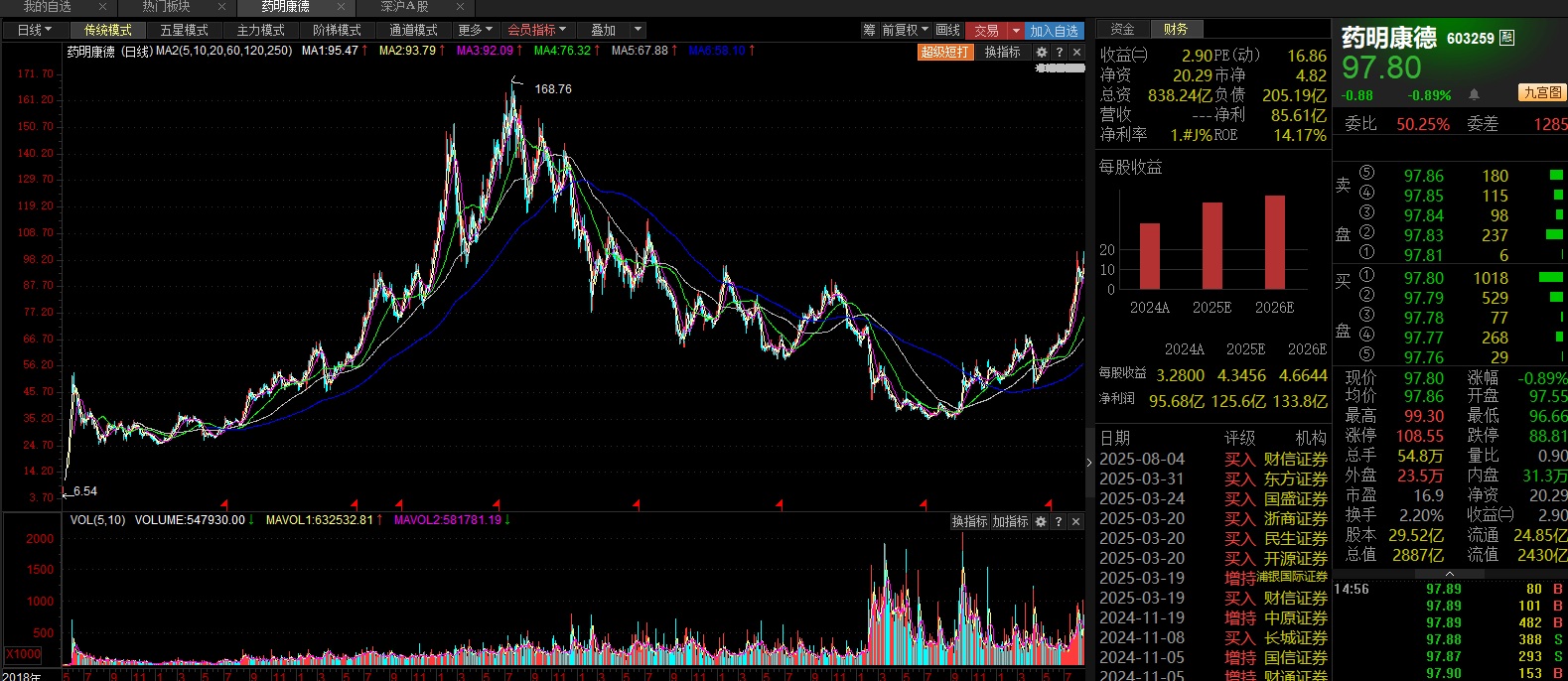Screen dimensions: 1568x681
Task: Switch to the 资金 tab
Action: (x=1123, y=30)
